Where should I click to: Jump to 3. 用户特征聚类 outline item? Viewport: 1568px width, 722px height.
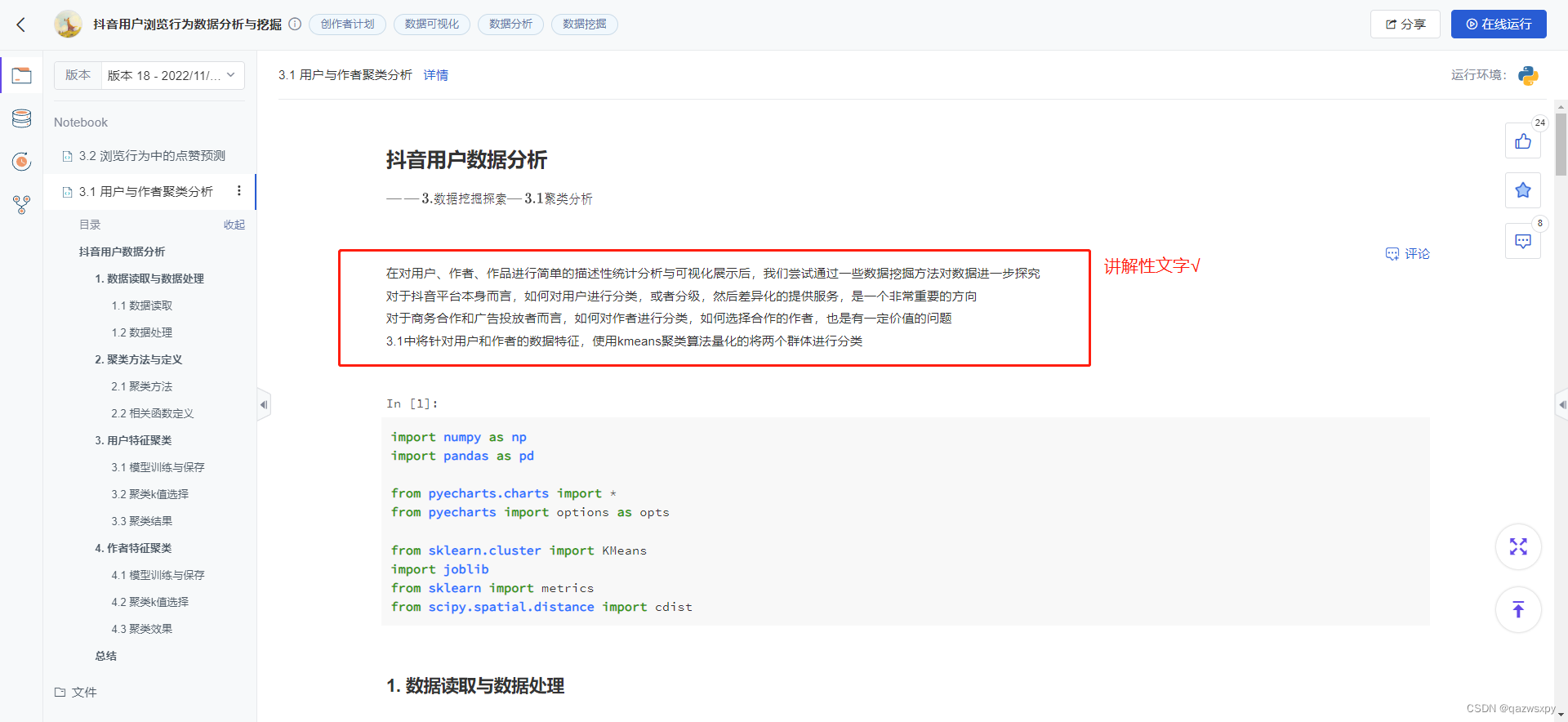pyautogui.click(x=133, y=440)
